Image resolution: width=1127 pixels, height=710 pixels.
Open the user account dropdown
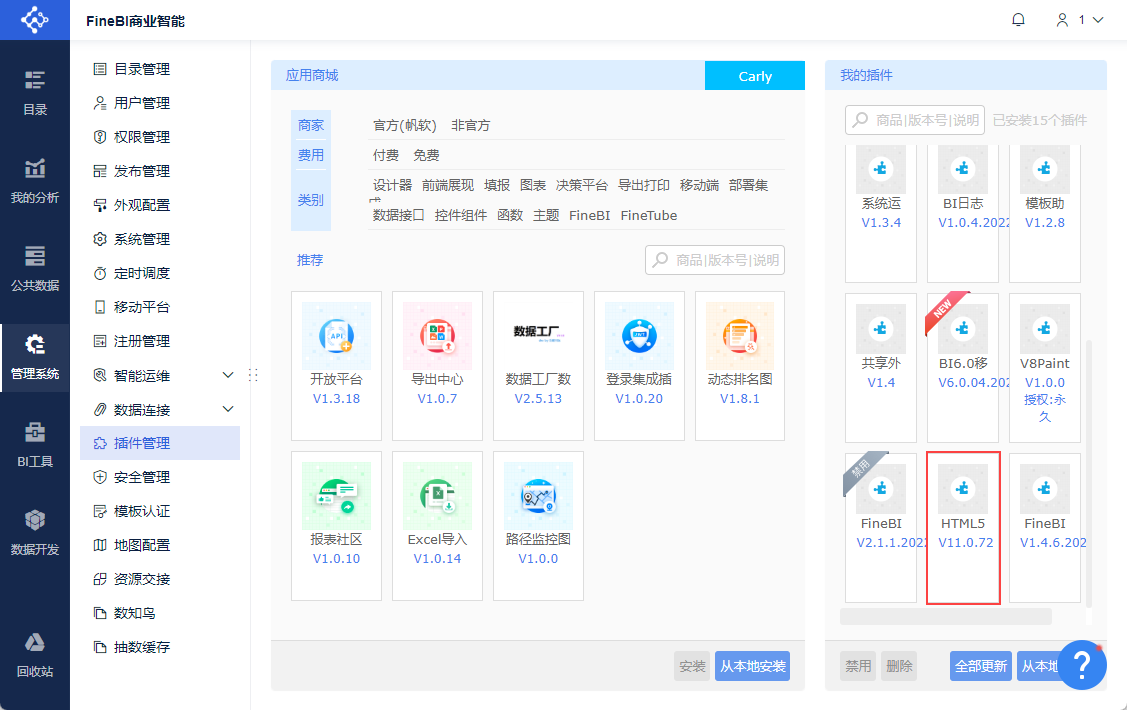point(1079,20)
